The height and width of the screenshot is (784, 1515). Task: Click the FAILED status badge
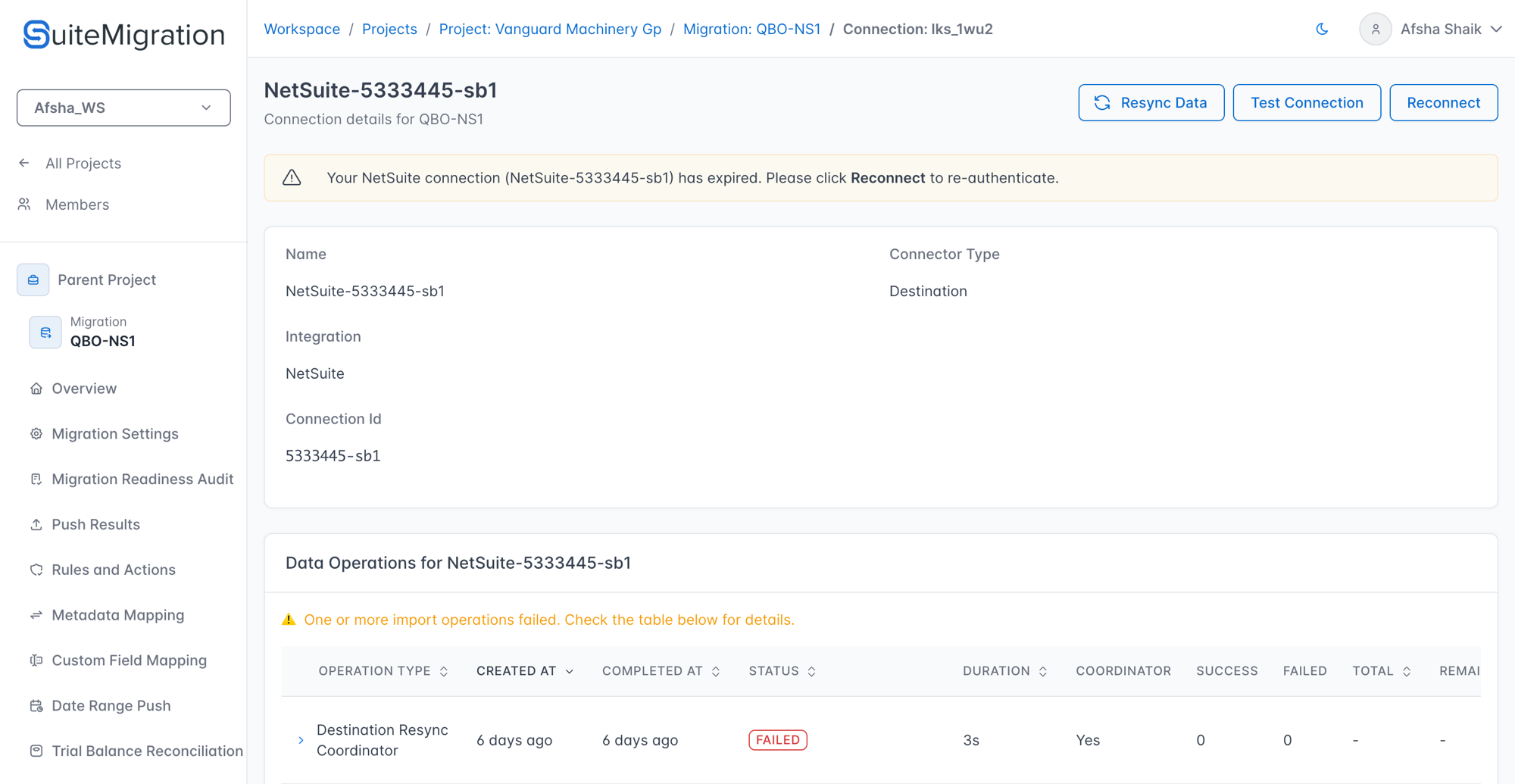click(x=778, y=740)
